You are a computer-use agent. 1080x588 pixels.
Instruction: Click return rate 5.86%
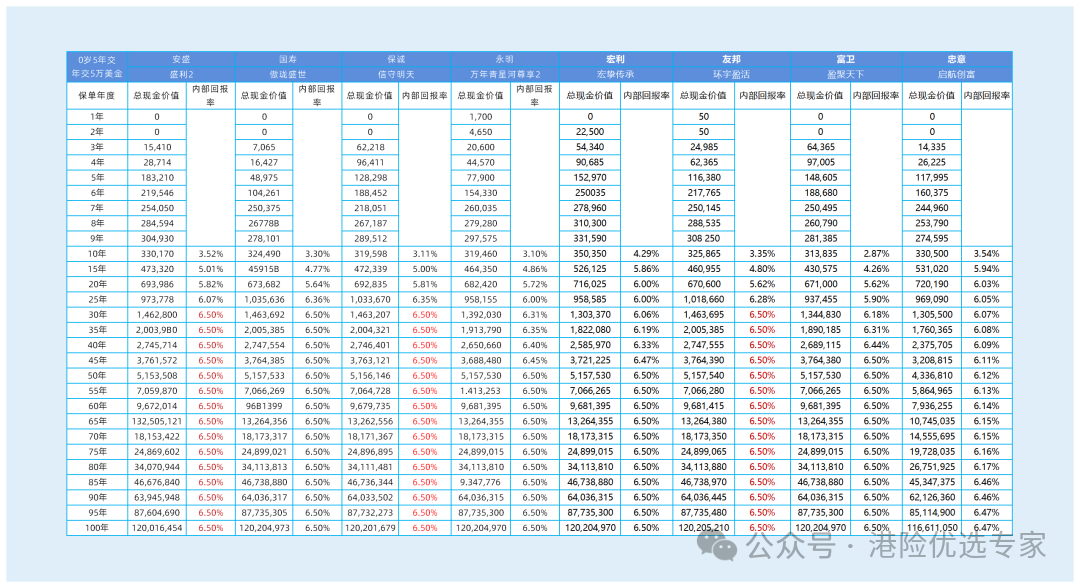(x=646, y=269)
